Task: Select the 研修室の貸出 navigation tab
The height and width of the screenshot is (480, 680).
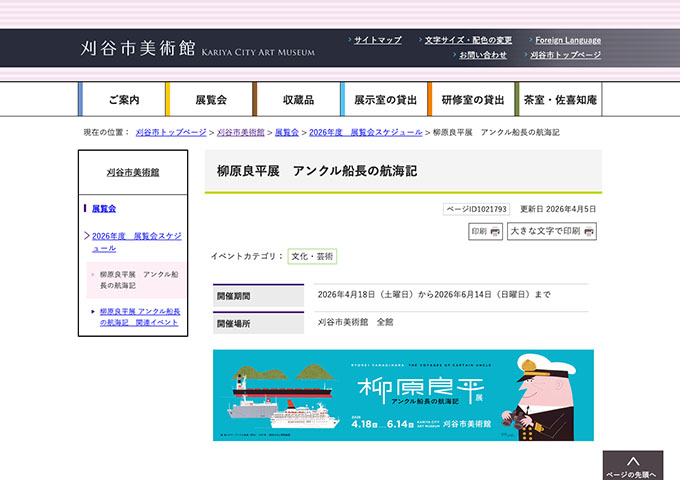Action: pos(471,99)
